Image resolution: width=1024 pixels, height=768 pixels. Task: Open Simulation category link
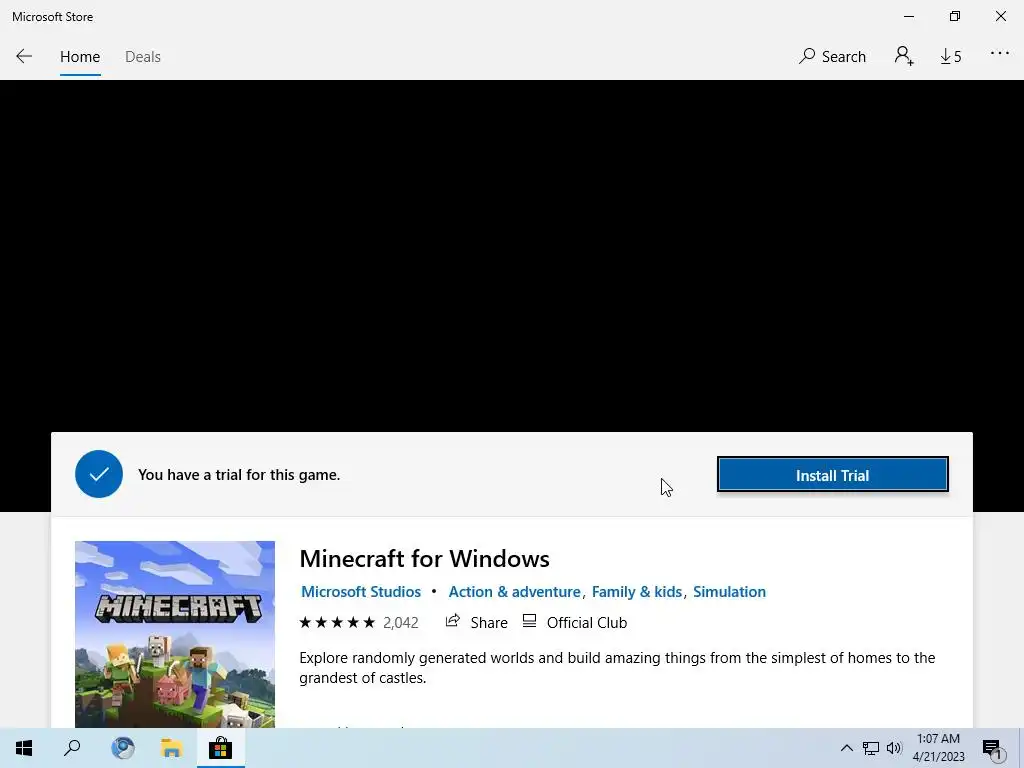pos(729,592)
